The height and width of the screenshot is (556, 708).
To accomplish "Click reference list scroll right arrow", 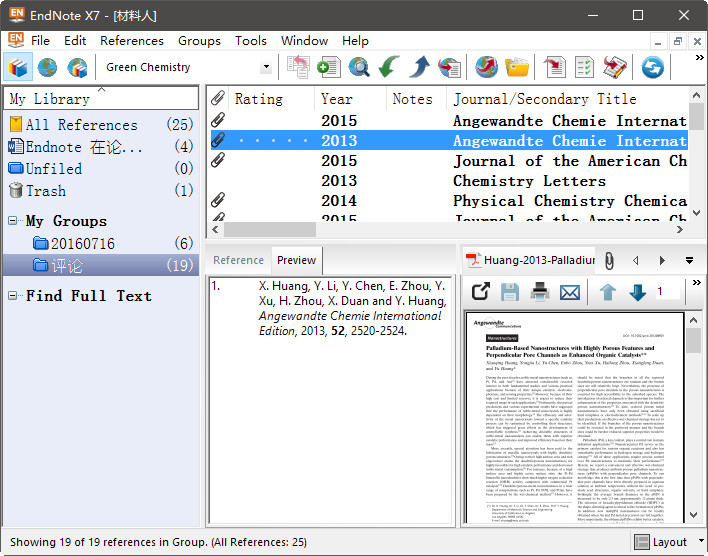I will [x=680, y=229].
